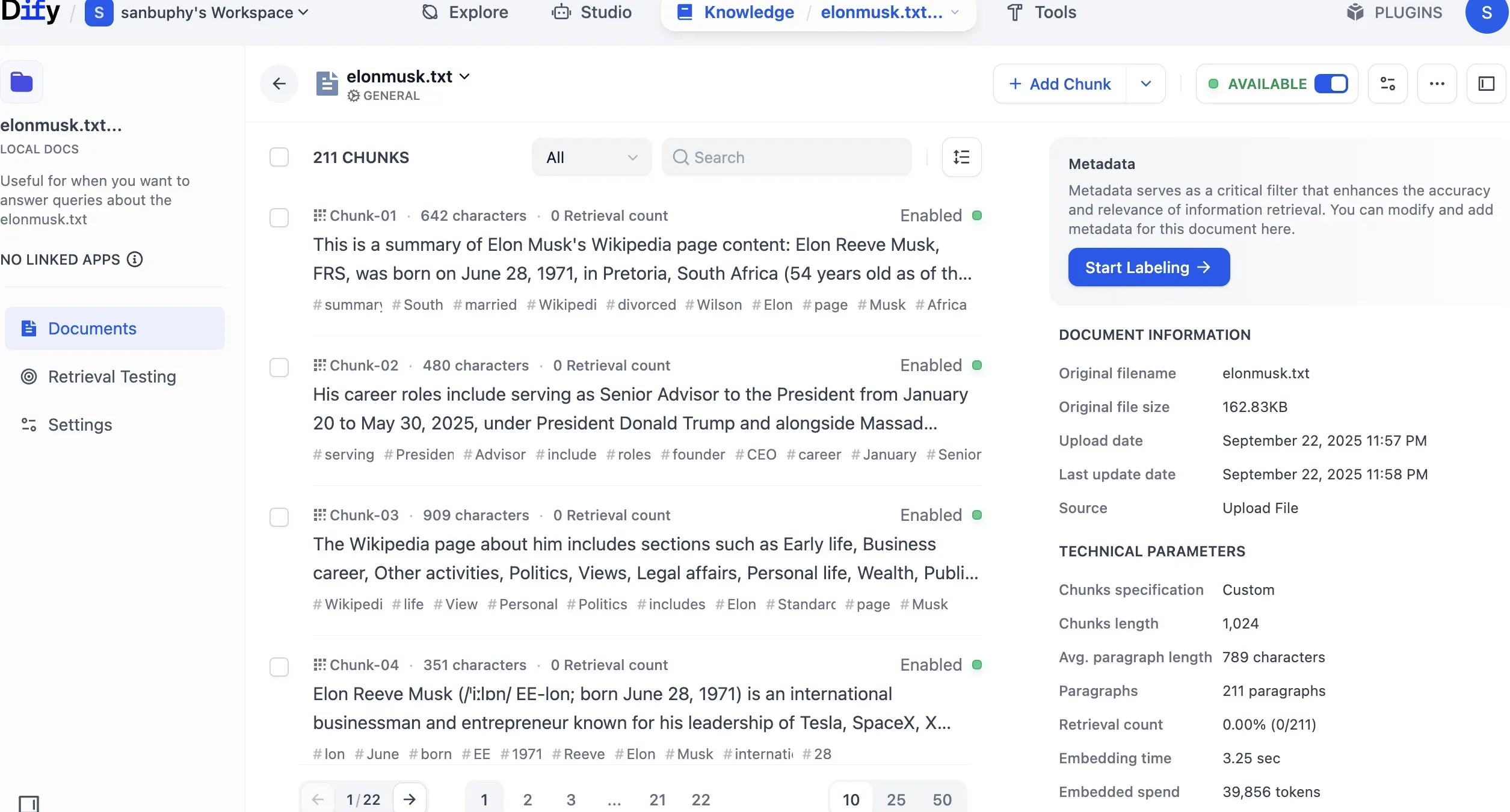Open the All status filter dropdown
This screenshot has height=812, width=1510.
592,157
